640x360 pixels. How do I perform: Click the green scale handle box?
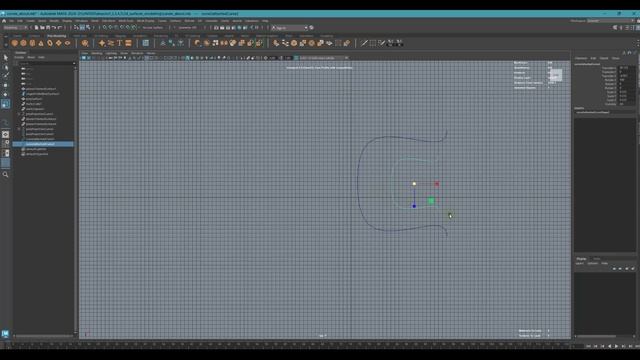pos(431,200)
